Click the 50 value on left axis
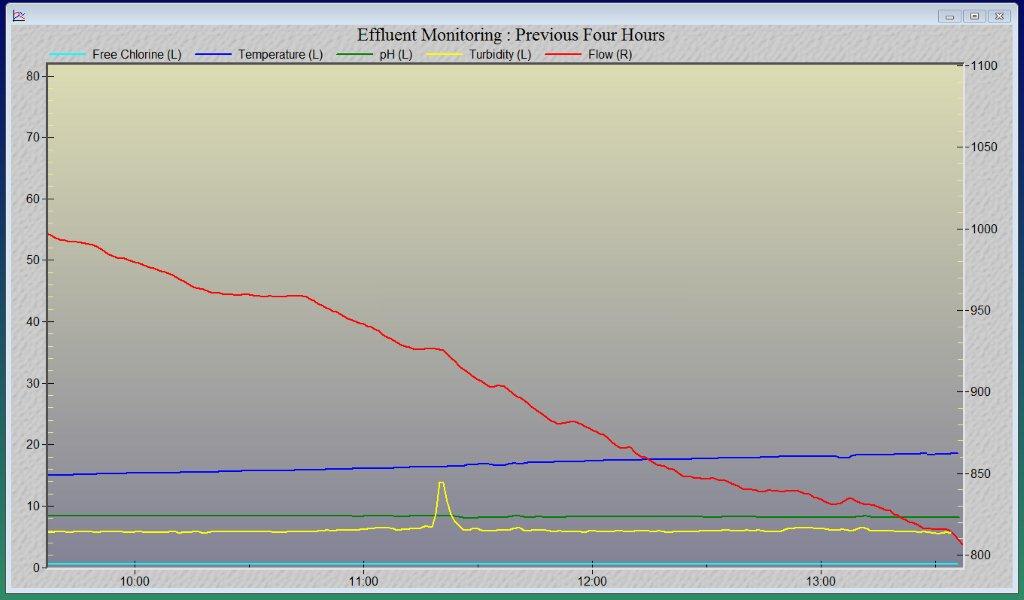Viewport: 1024px width, 600px height. click(33, 260)
